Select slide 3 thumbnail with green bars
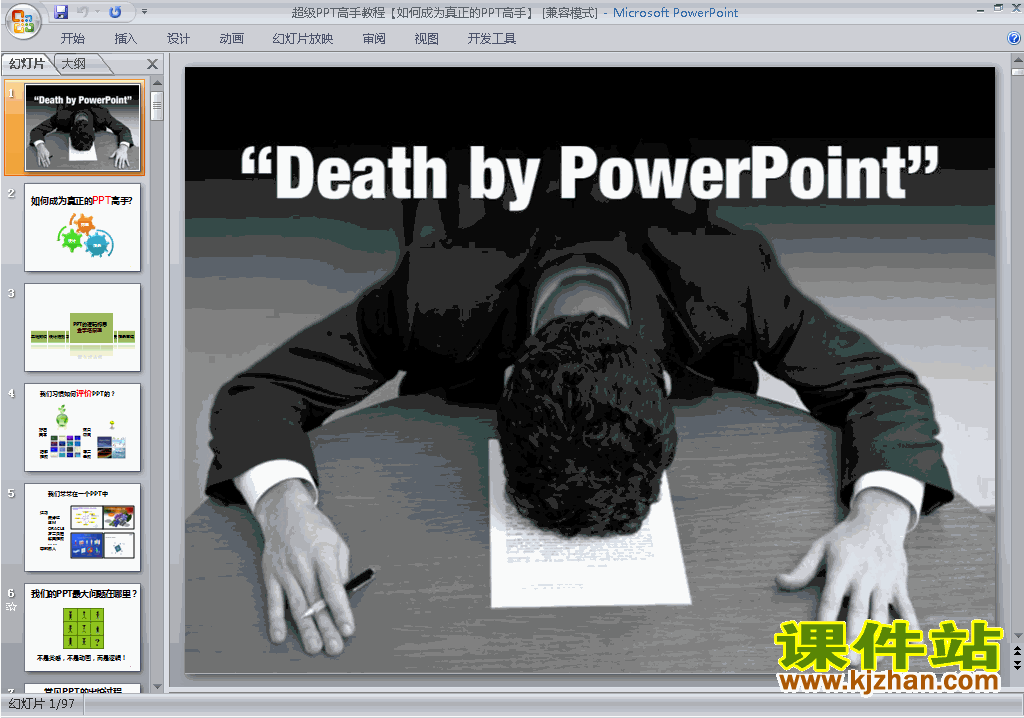This screenshot has height=718, width=1024. (82, 327)
